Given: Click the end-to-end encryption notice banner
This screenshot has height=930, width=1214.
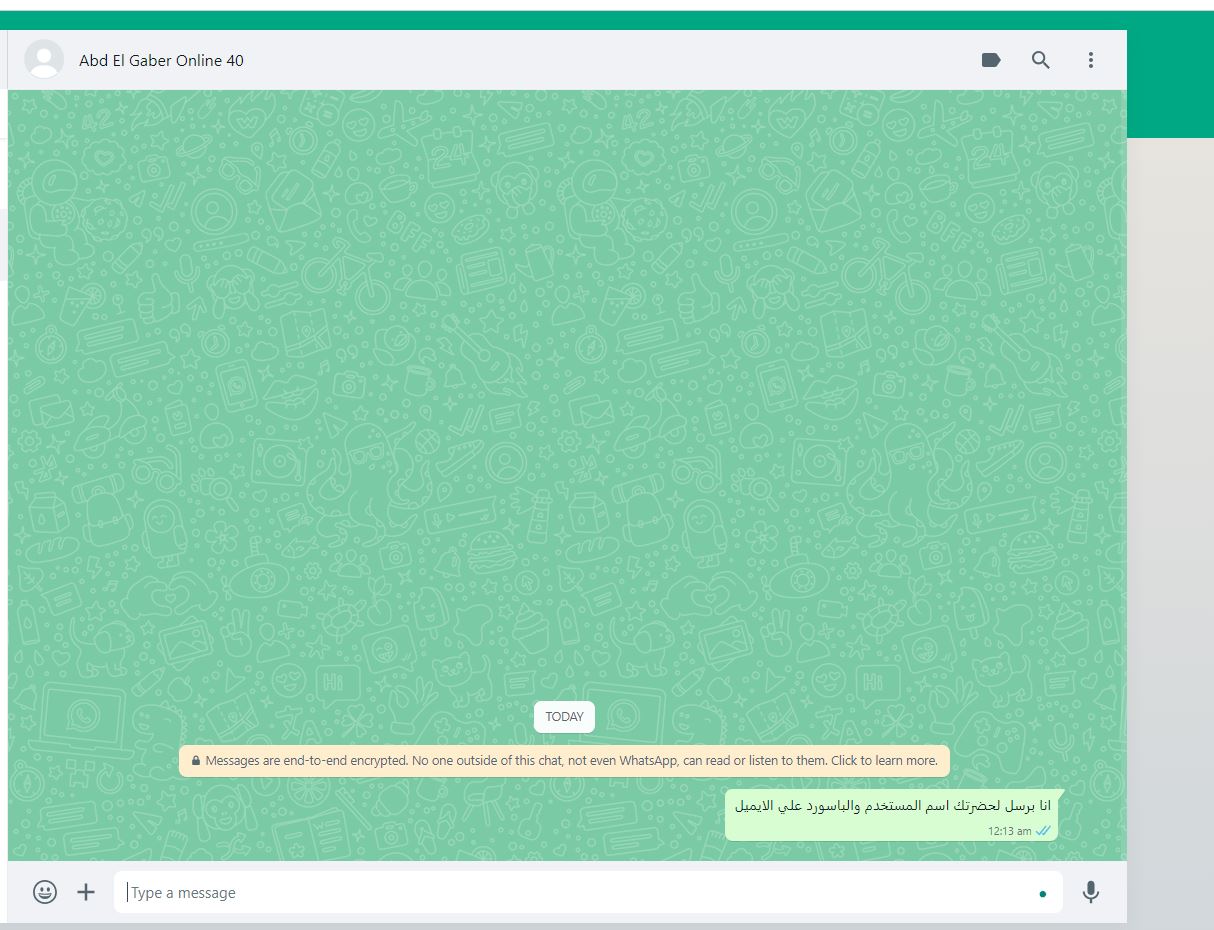Looking at the screenshot, I should coord(564,760).
